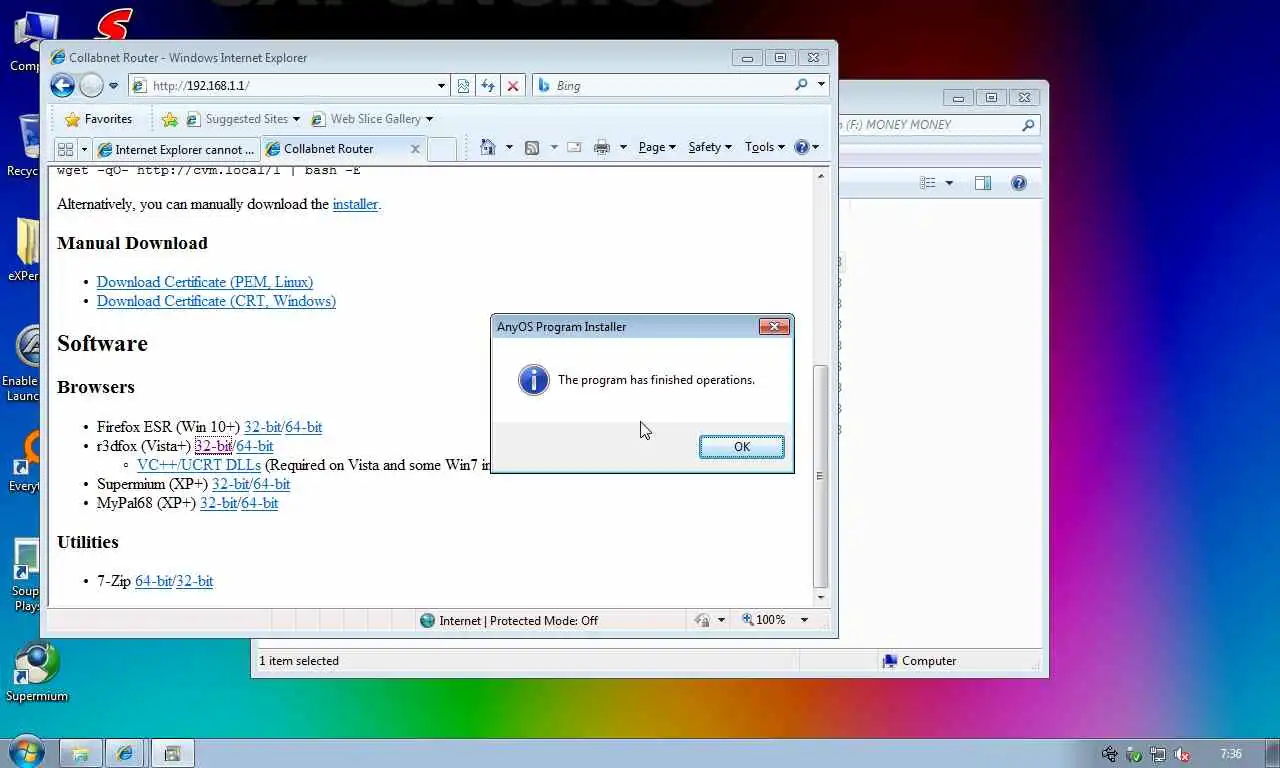
Task: Click the red Stop loading icon
Action: click(513, 86)
